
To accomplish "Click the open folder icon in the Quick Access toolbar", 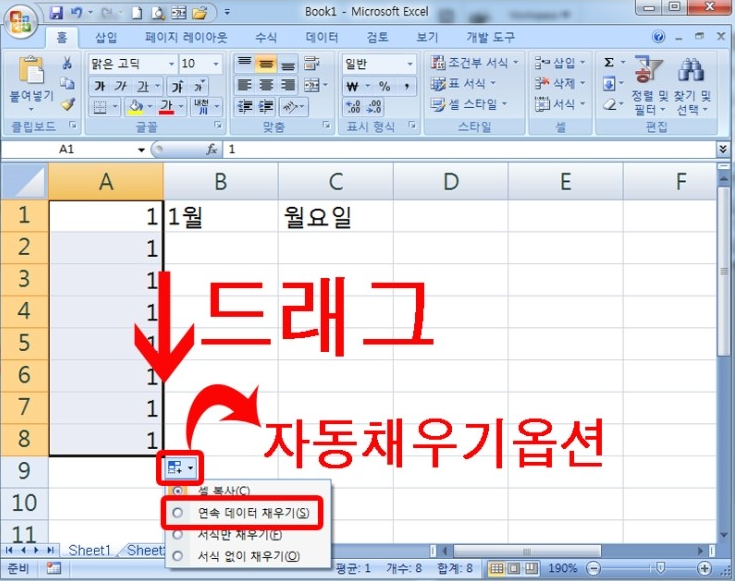I will pos(200,13).
